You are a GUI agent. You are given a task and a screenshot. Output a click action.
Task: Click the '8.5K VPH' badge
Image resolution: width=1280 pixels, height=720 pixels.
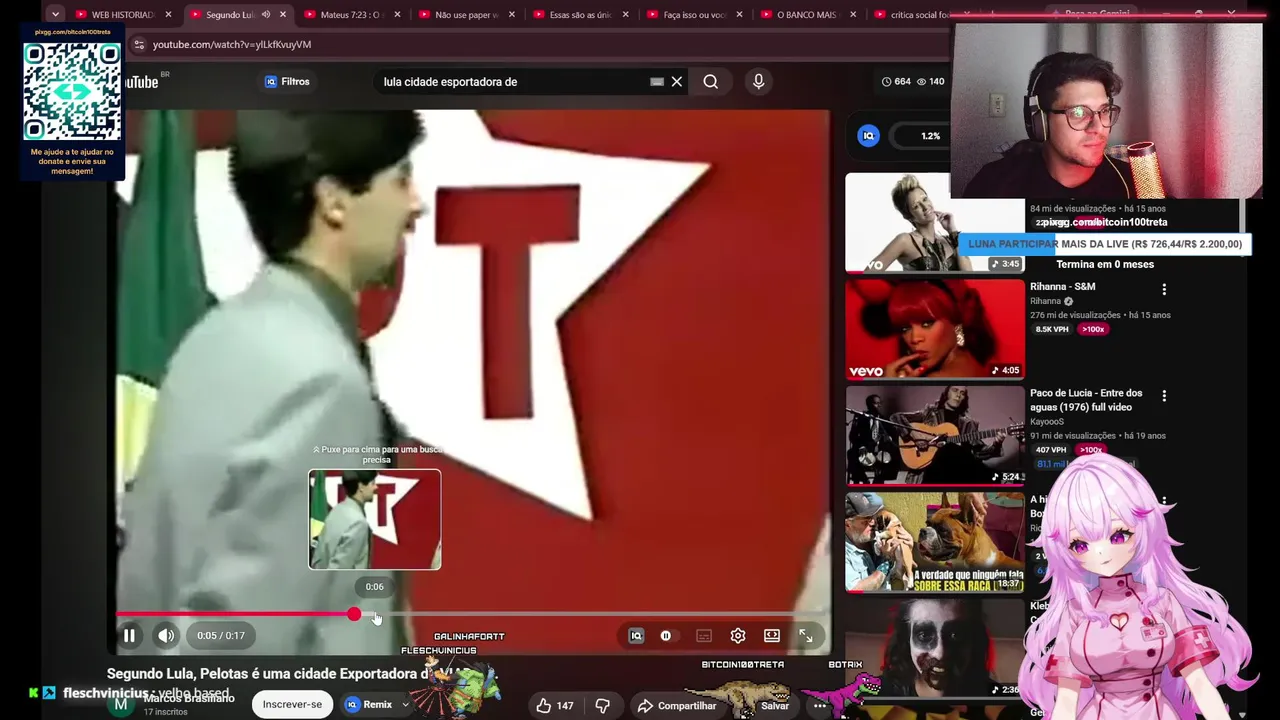point(1052,329)
